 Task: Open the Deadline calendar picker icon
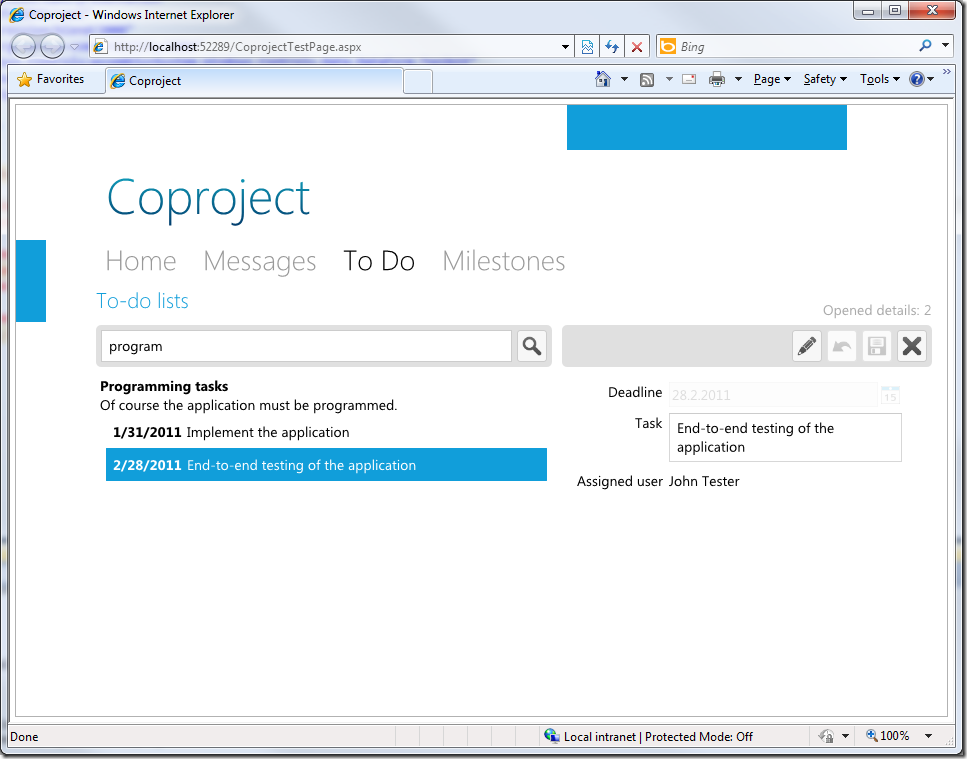890,395
